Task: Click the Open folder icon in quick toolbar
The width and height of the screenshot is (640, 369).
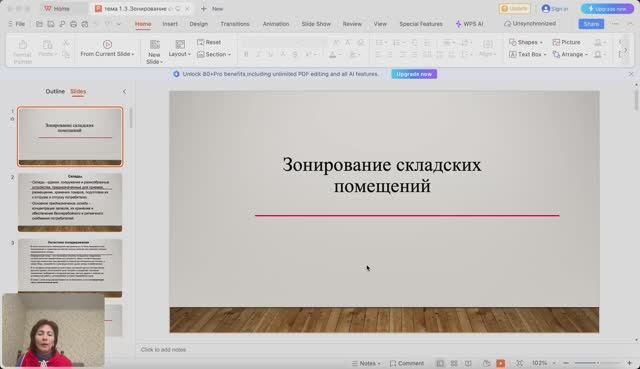Action: [x=39, y=24]
